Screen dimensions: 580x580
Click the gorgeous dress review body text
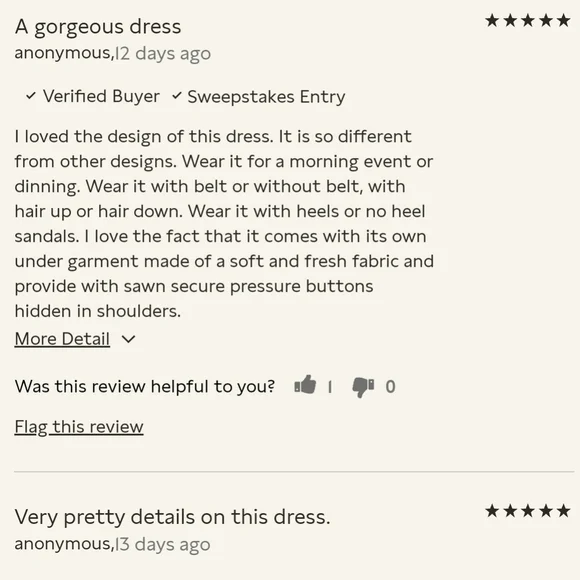[x=224, y=224]
